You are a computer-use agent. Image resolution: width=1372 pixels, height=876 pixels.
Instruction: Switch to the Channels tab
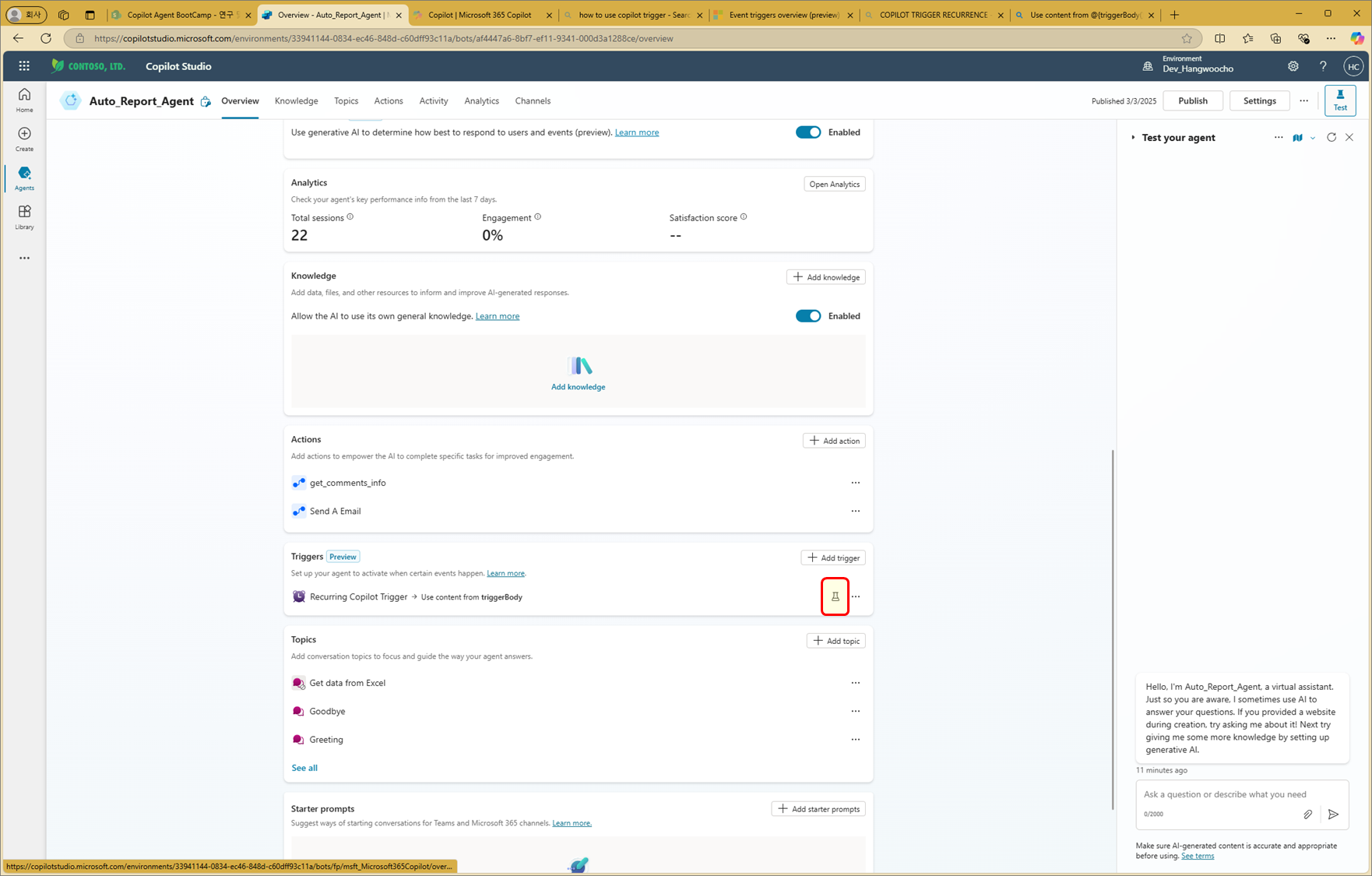pyautogui.click(x=533, y=100)
